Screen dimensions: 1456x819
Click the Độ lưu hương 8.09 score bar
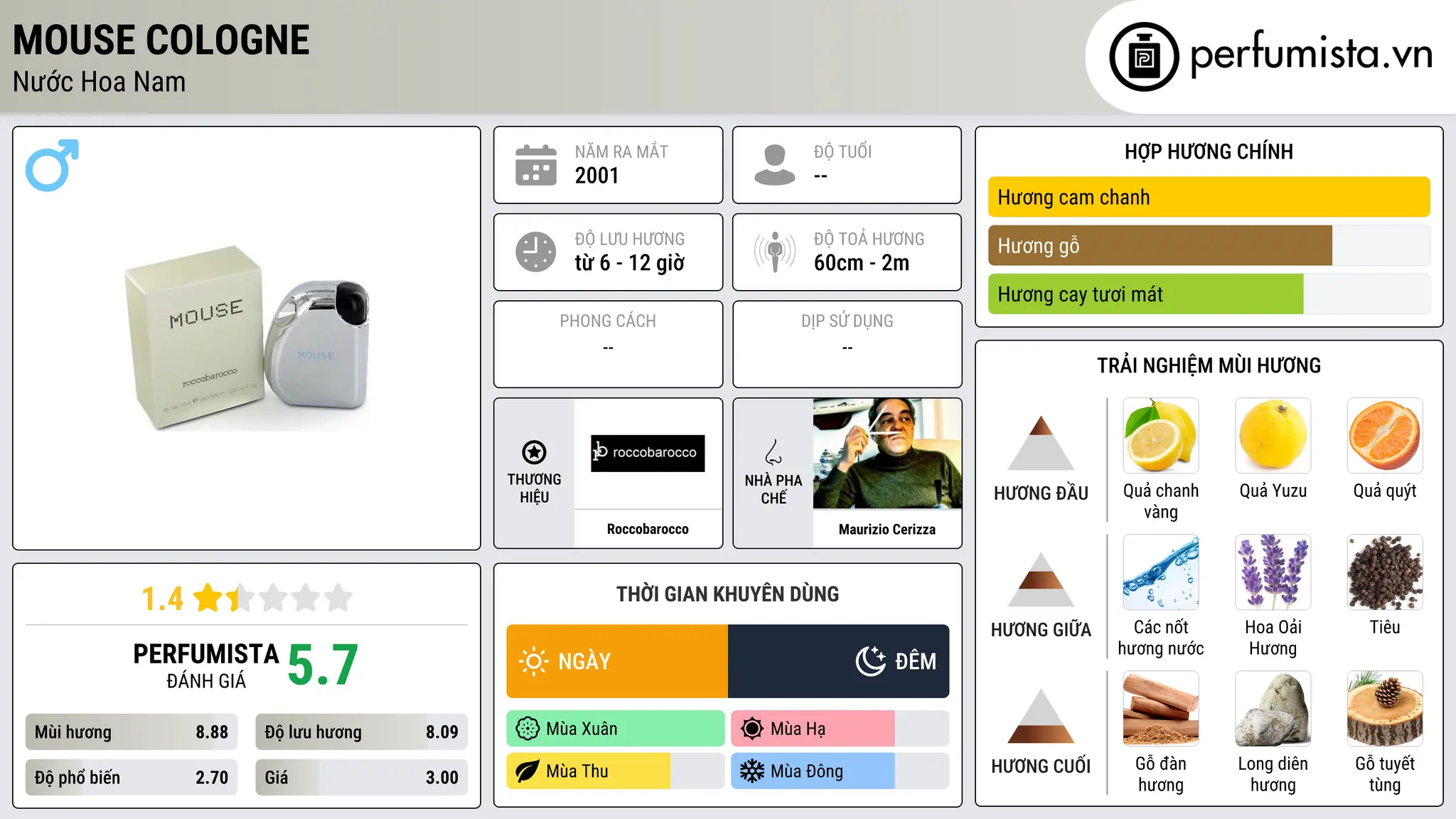[362, 732]
